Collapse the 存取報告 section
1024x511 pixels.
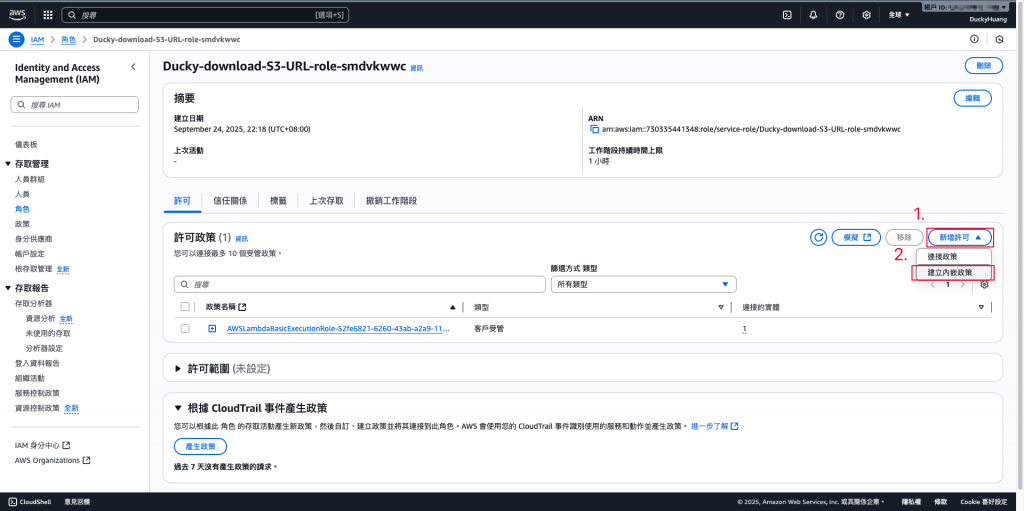[x=8, y=288]
